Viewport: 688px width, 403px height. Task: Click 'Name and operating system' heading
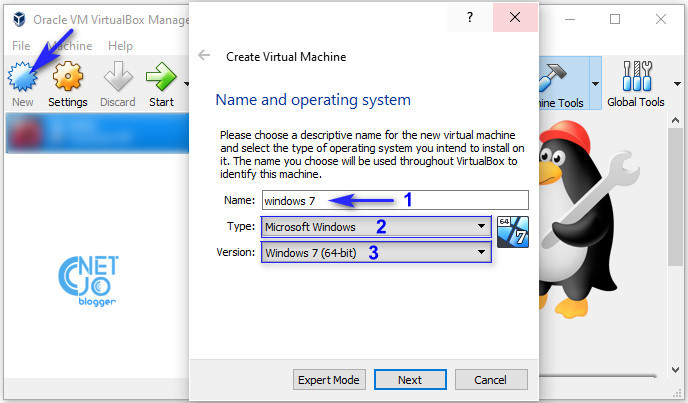pos(313,100)
